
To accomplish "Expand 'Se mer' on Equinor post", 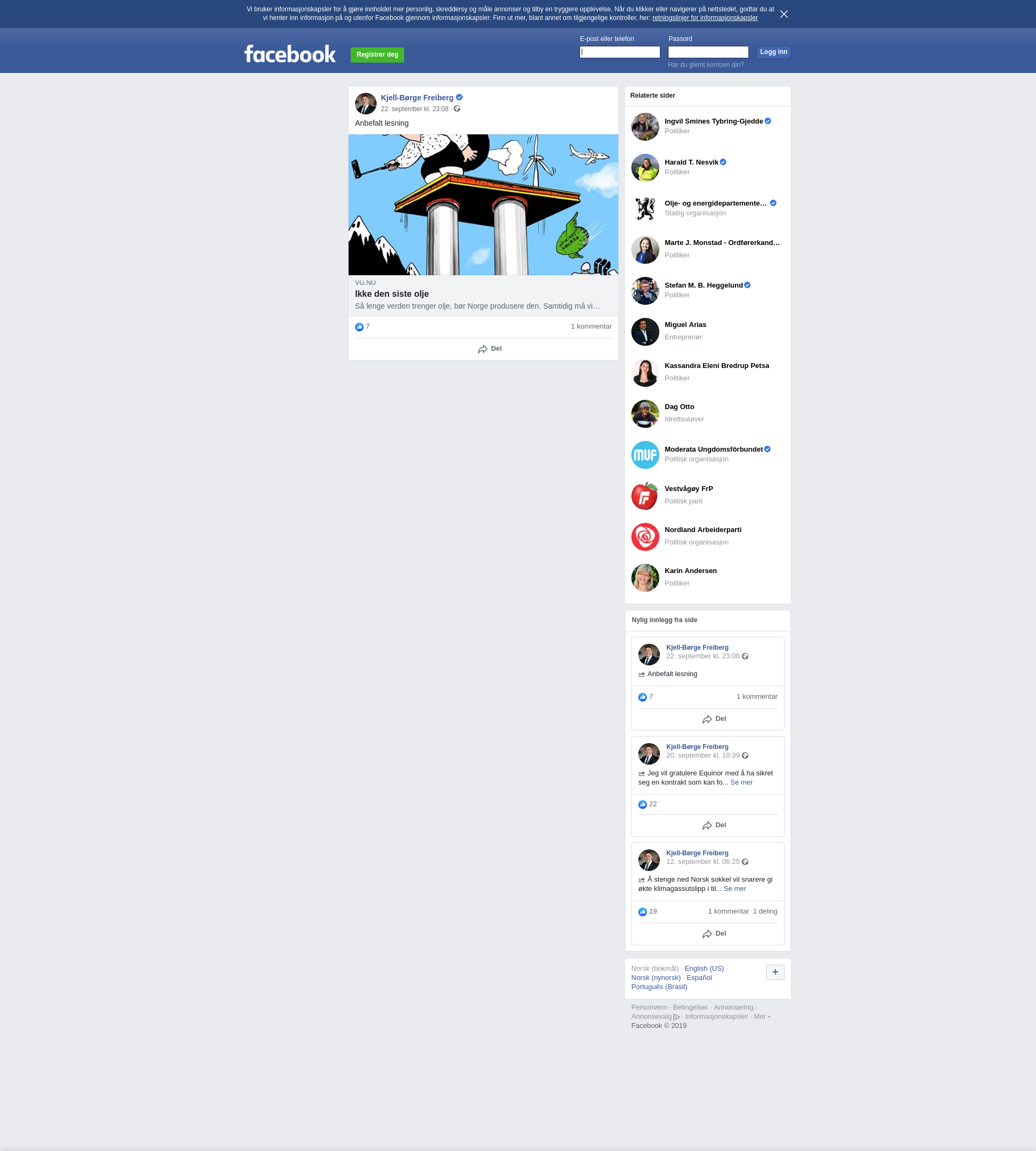I will [x=741, y=782].
